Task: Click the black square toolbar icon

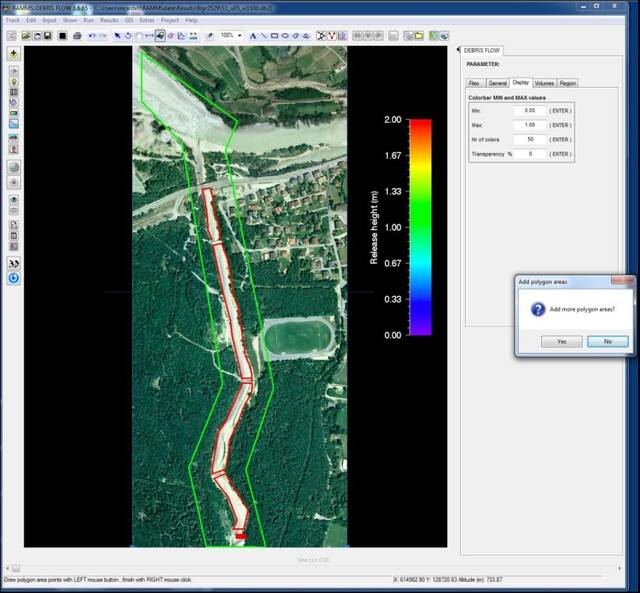Action: [62, 36]
